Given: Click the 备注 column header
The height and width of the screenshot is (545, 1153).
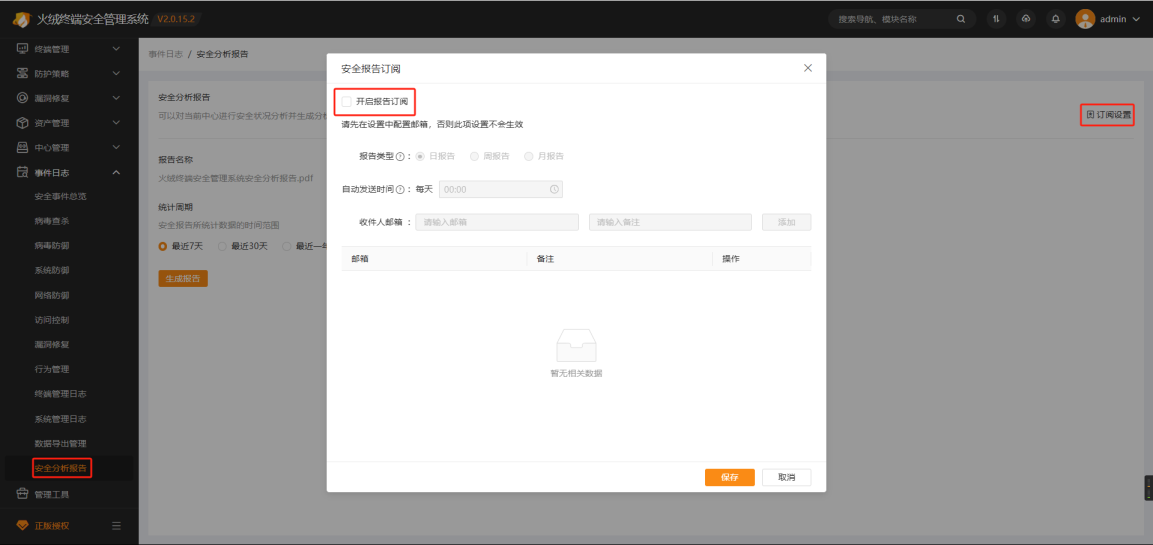Looking at the screenshot, I should pos(619,259).
